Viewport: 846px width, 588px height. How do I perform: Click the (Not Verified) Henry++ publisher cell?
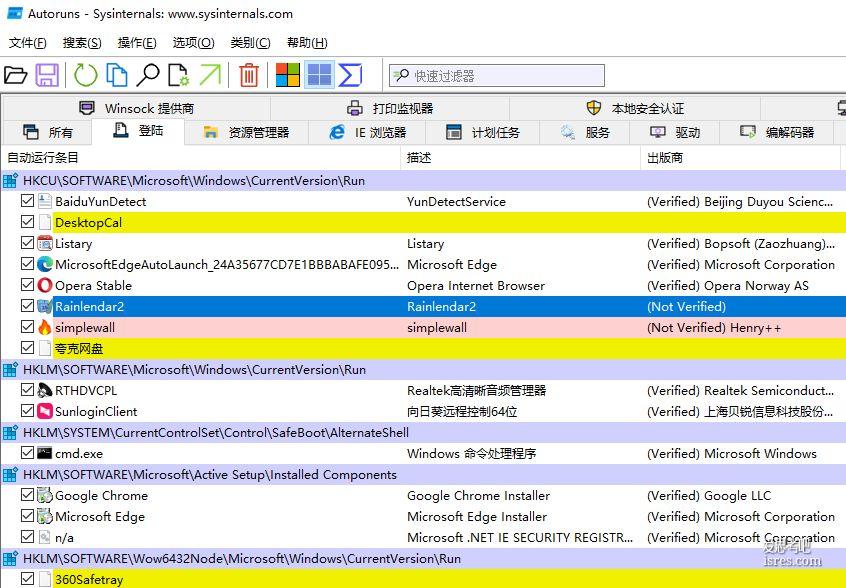(x=714, y=327)
